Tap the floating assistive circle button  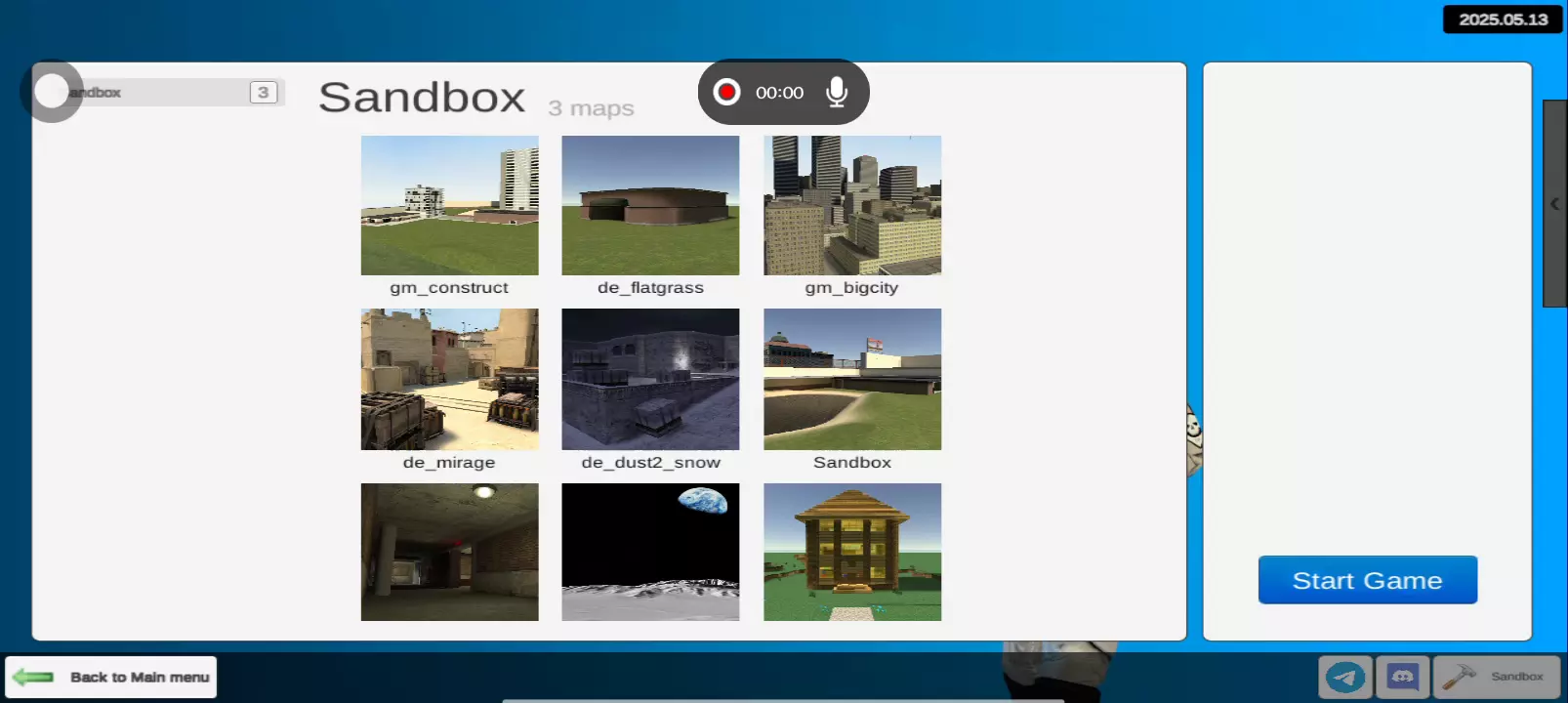click(51, 92)
